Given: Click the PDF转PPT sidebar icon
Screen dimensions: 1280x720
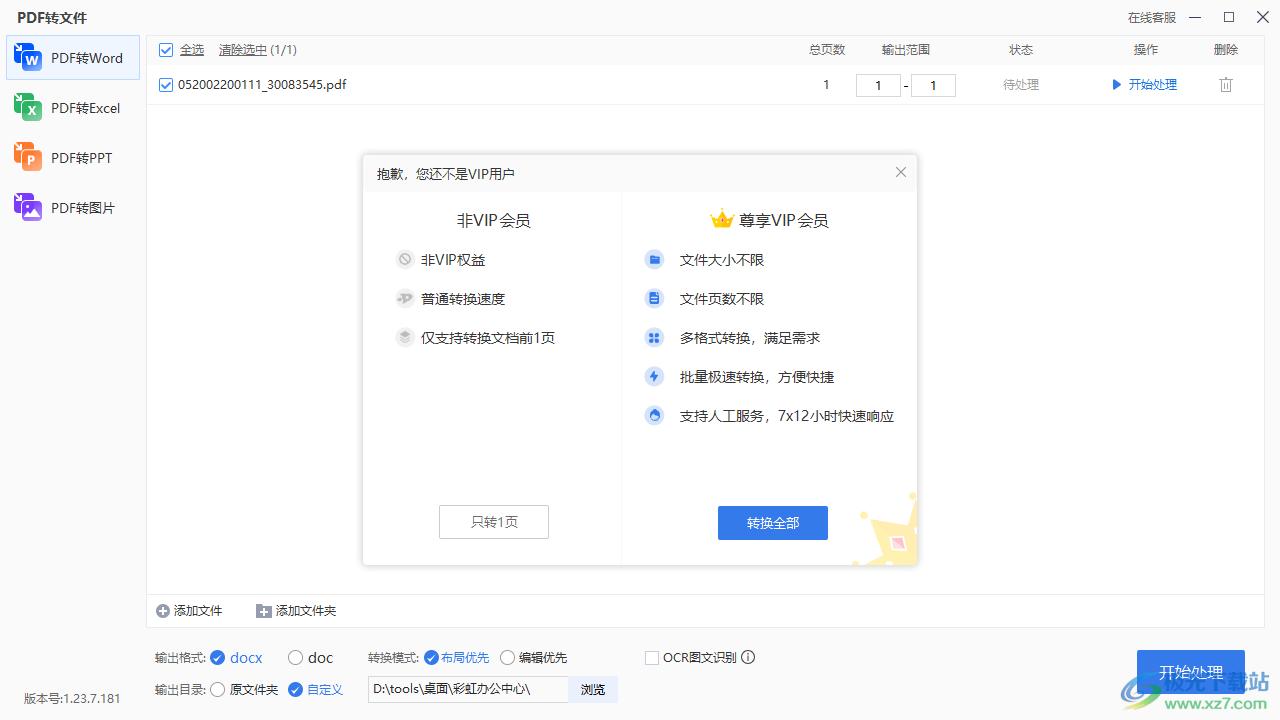Looking at the screenshot, I should point(27,157).
